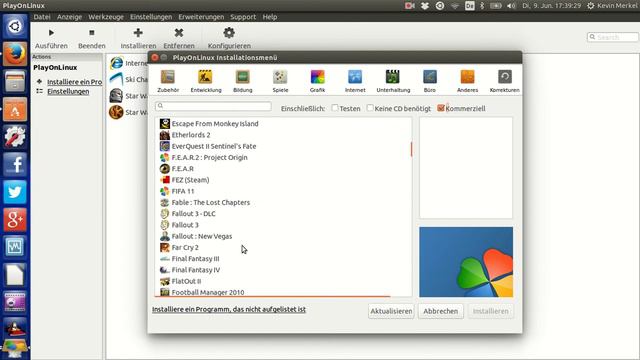Click the program list horizontal scrollbar
Image resolution: width=640 pixels, height=360 pixels.
(x=272, y=296)
